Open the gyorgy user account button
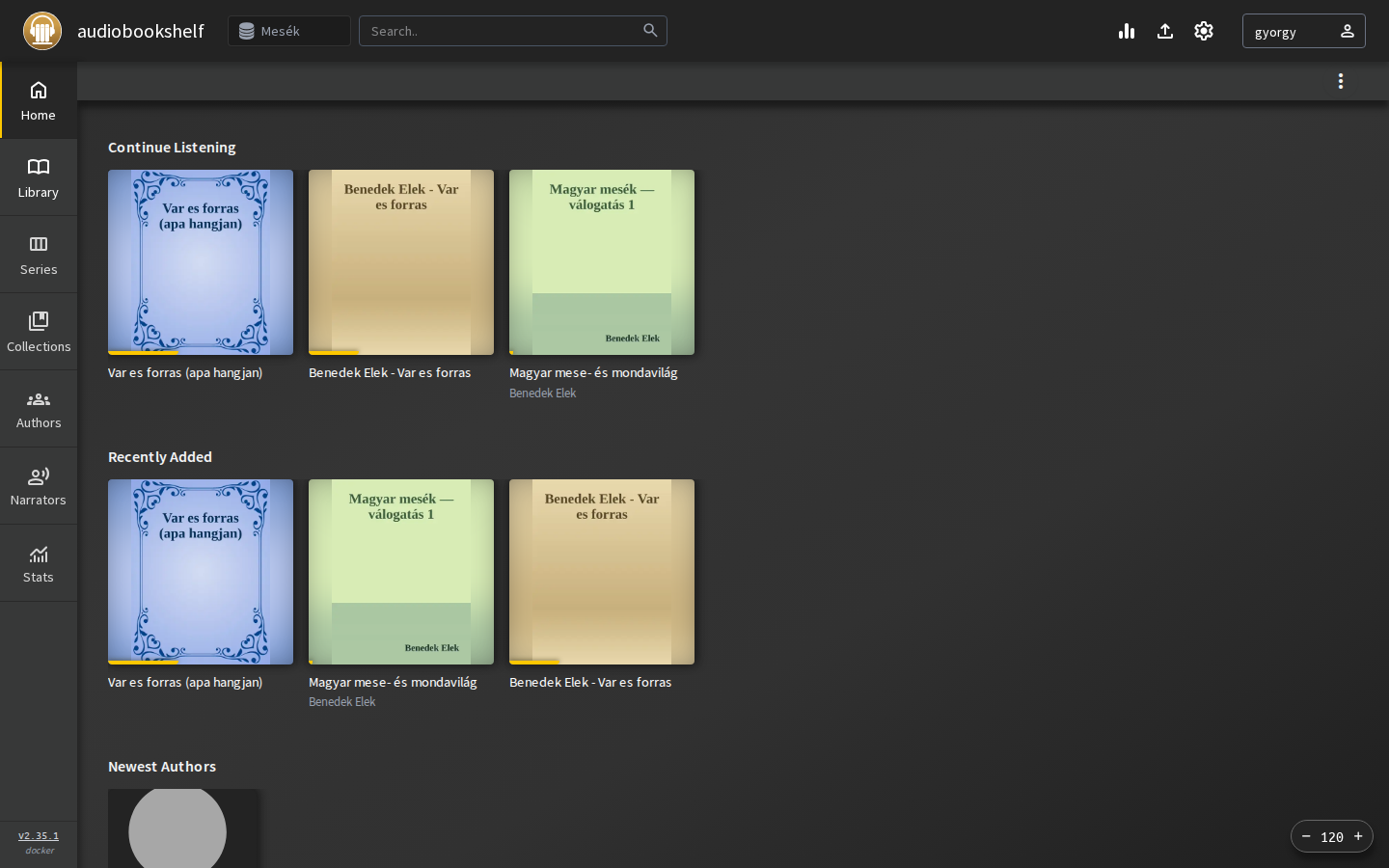This screenshot has height=868, width=1389. [1304, 31]
